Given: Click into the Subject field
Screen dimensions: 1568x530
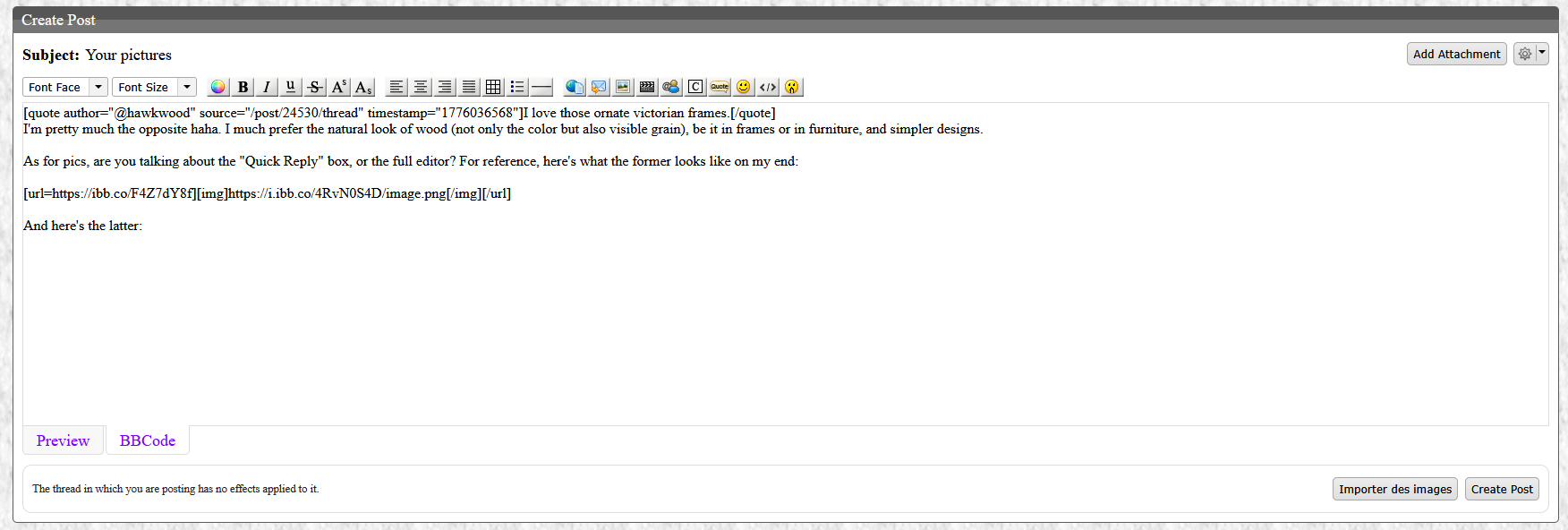Looking at the screenshot, I should pos(128,55).
